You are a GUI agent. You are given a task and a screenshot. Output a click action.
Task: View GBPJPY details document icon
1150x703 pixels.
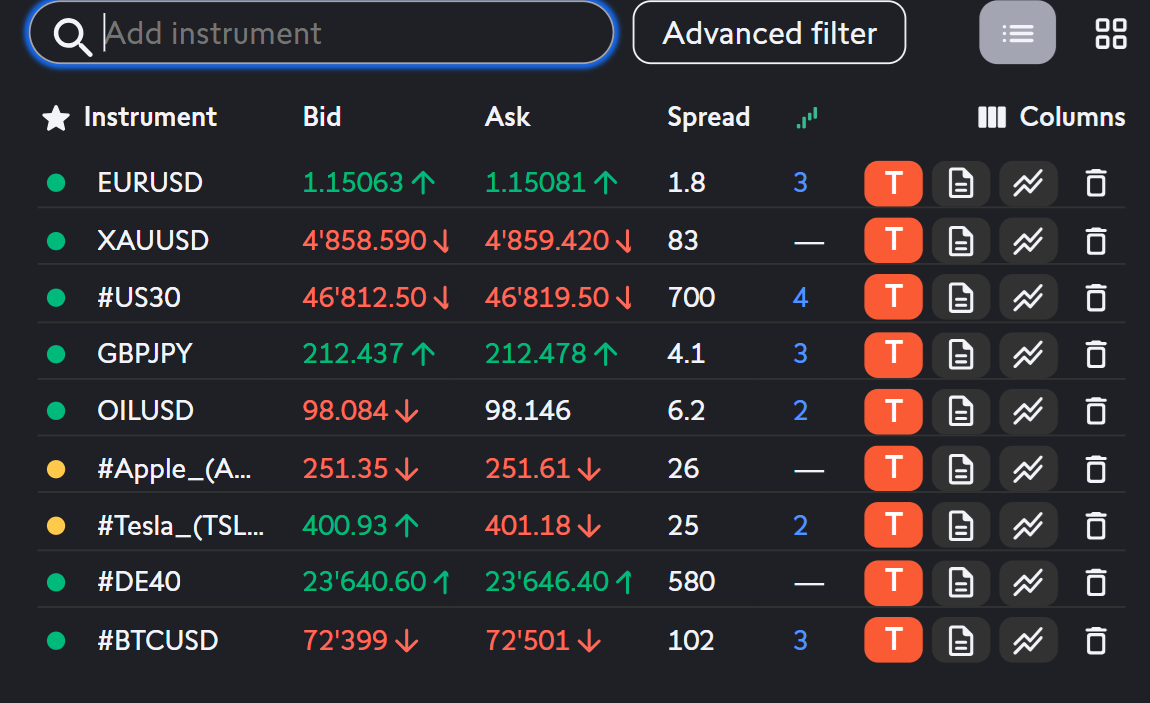coord(961,354)
